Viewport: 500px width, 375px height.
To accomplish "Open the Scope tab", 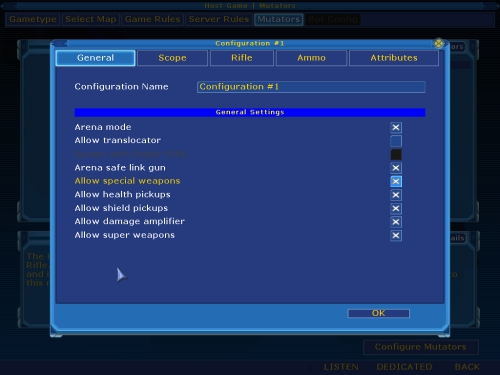I will click(x=172, y=58).
